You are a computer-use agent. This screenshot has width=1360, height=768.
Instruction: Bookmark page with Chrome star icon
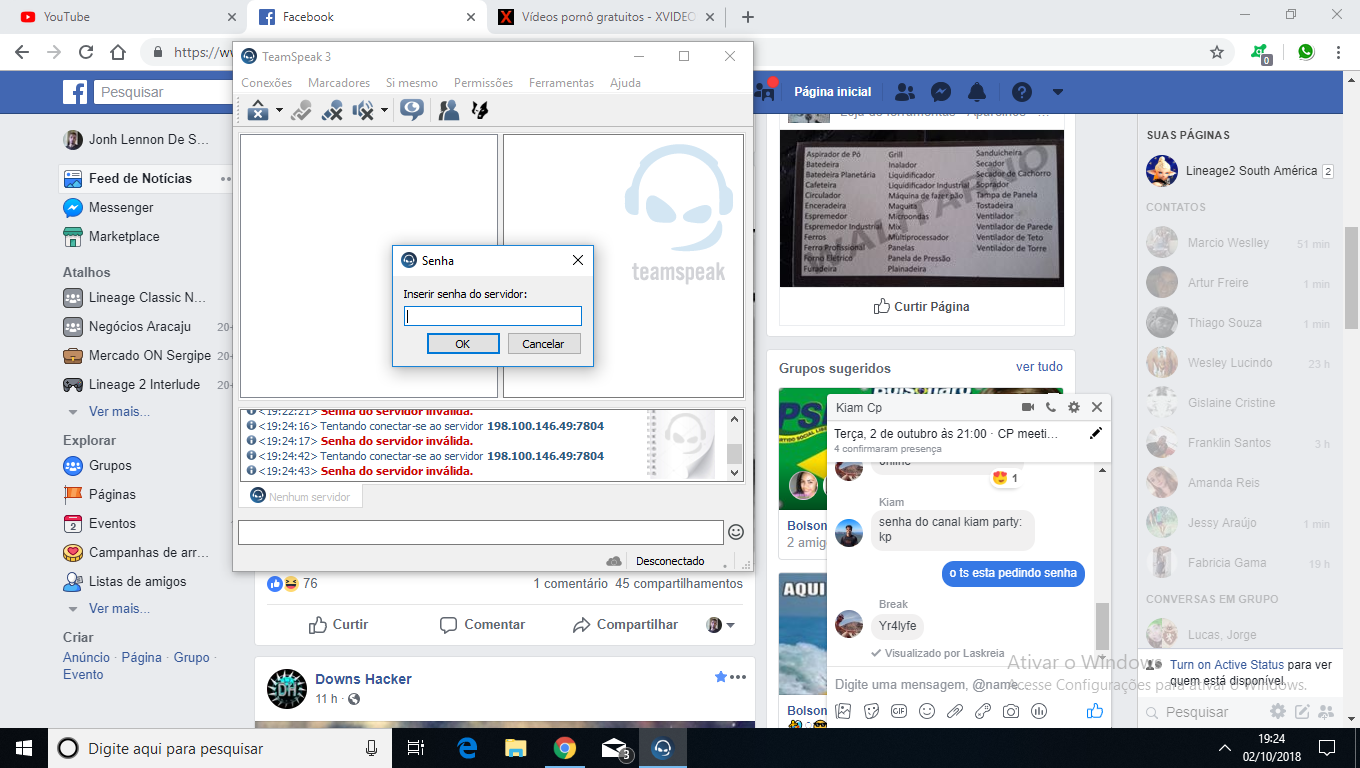point(1216,52)
